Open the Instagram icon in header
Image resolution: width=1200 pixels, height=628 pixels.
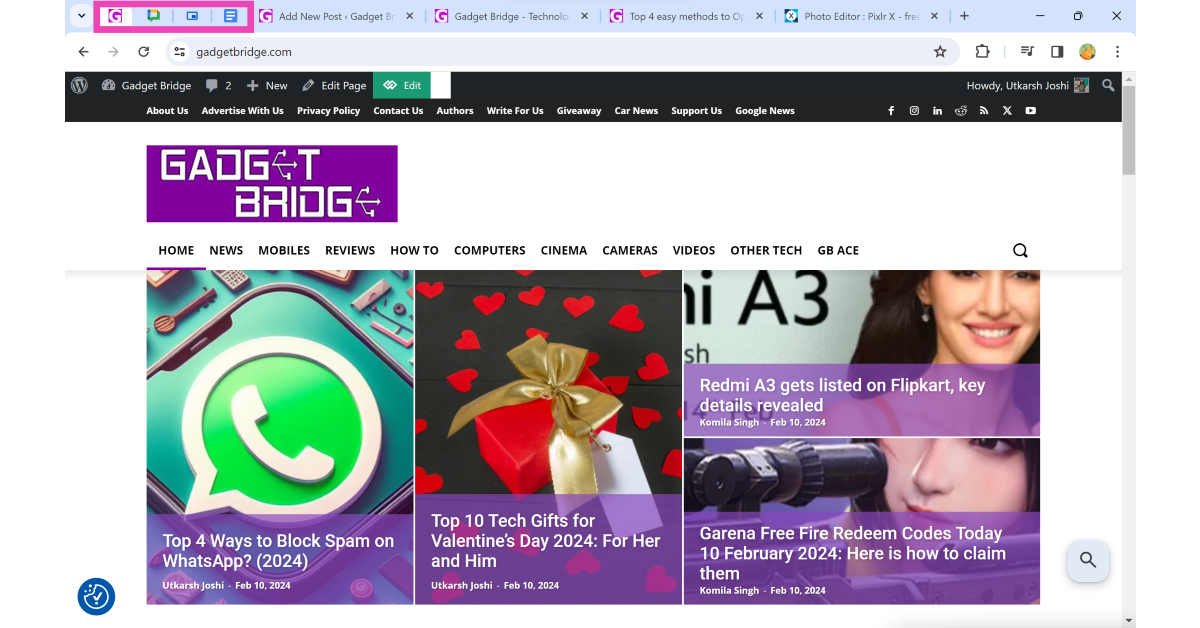914,111
